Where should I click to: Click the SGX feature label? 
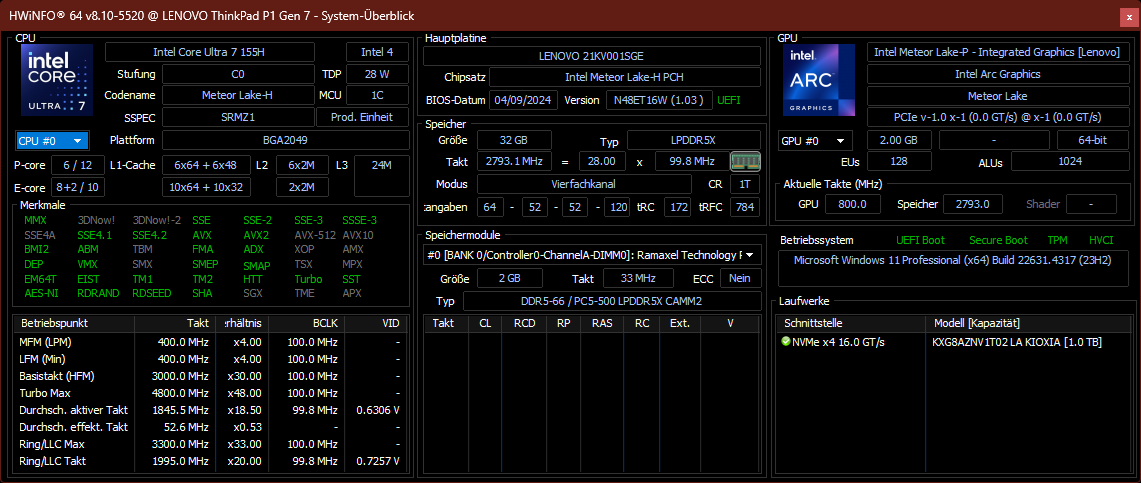(x=254, y=293)
